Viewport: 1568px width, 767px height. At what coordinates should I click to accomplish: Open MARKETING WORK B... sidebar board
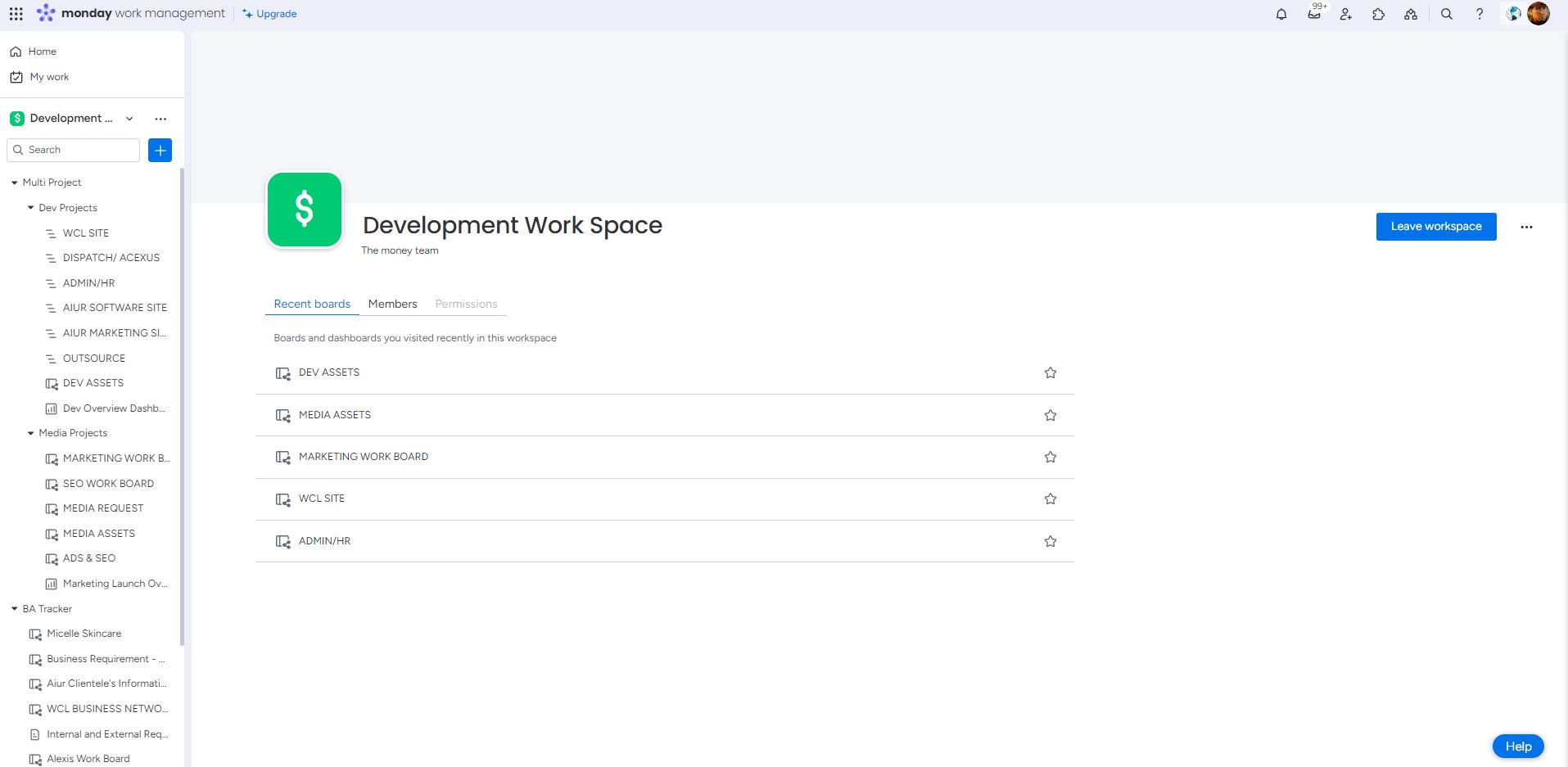tap(116, 458)
